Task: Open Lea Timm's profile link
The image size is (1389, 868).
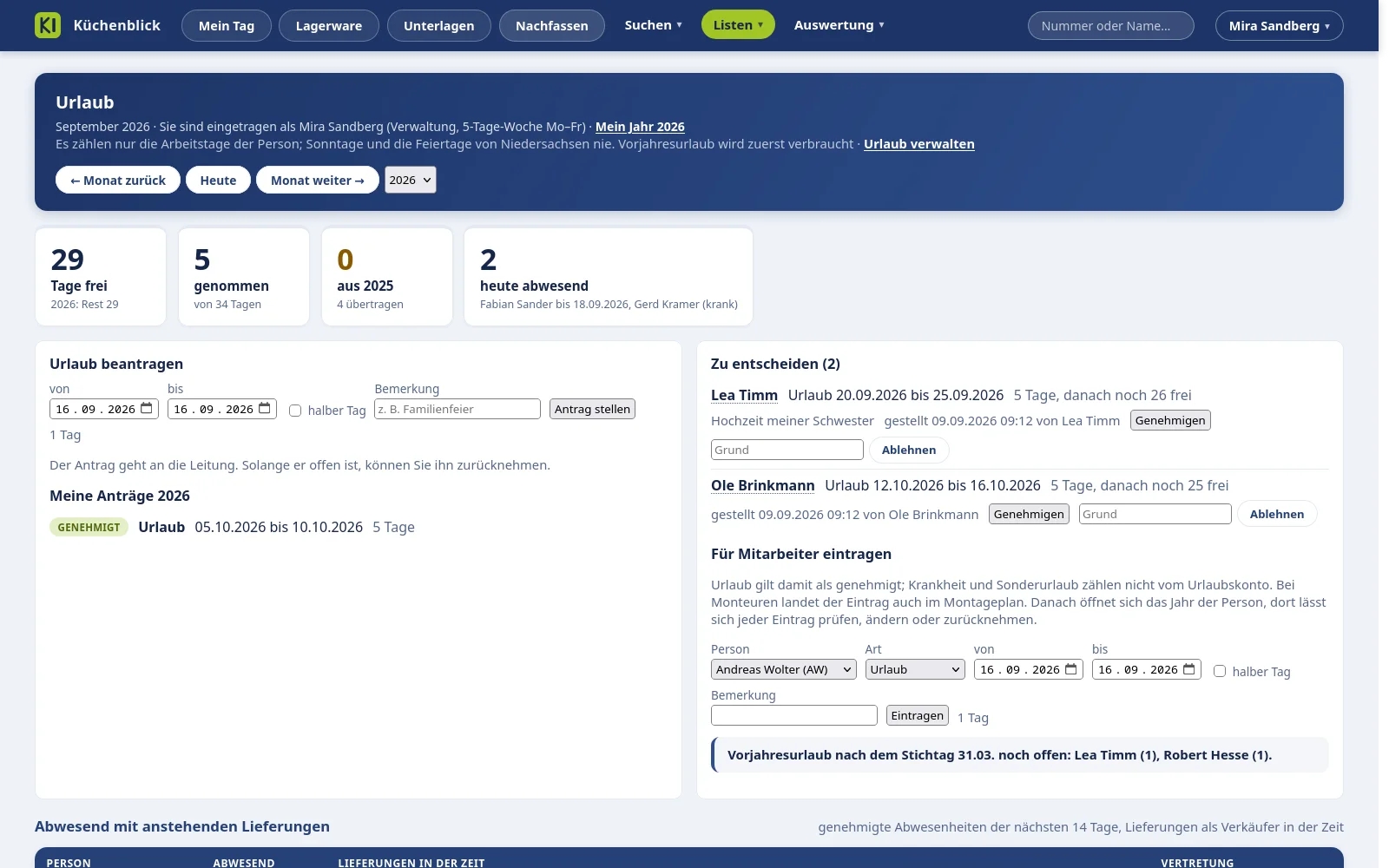Action: click(744, 395)
